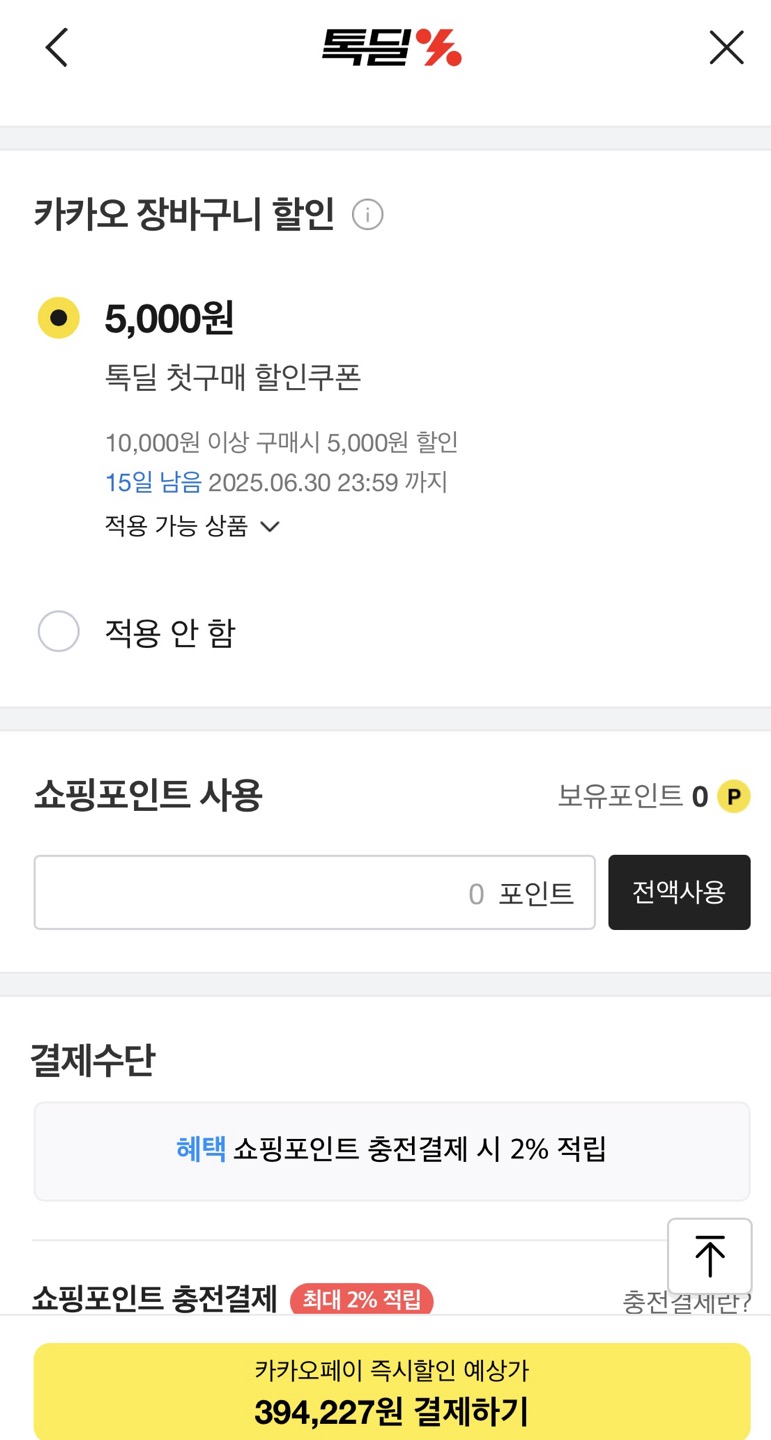Select the 적용 안 함 radio button

tap(58, 632)
